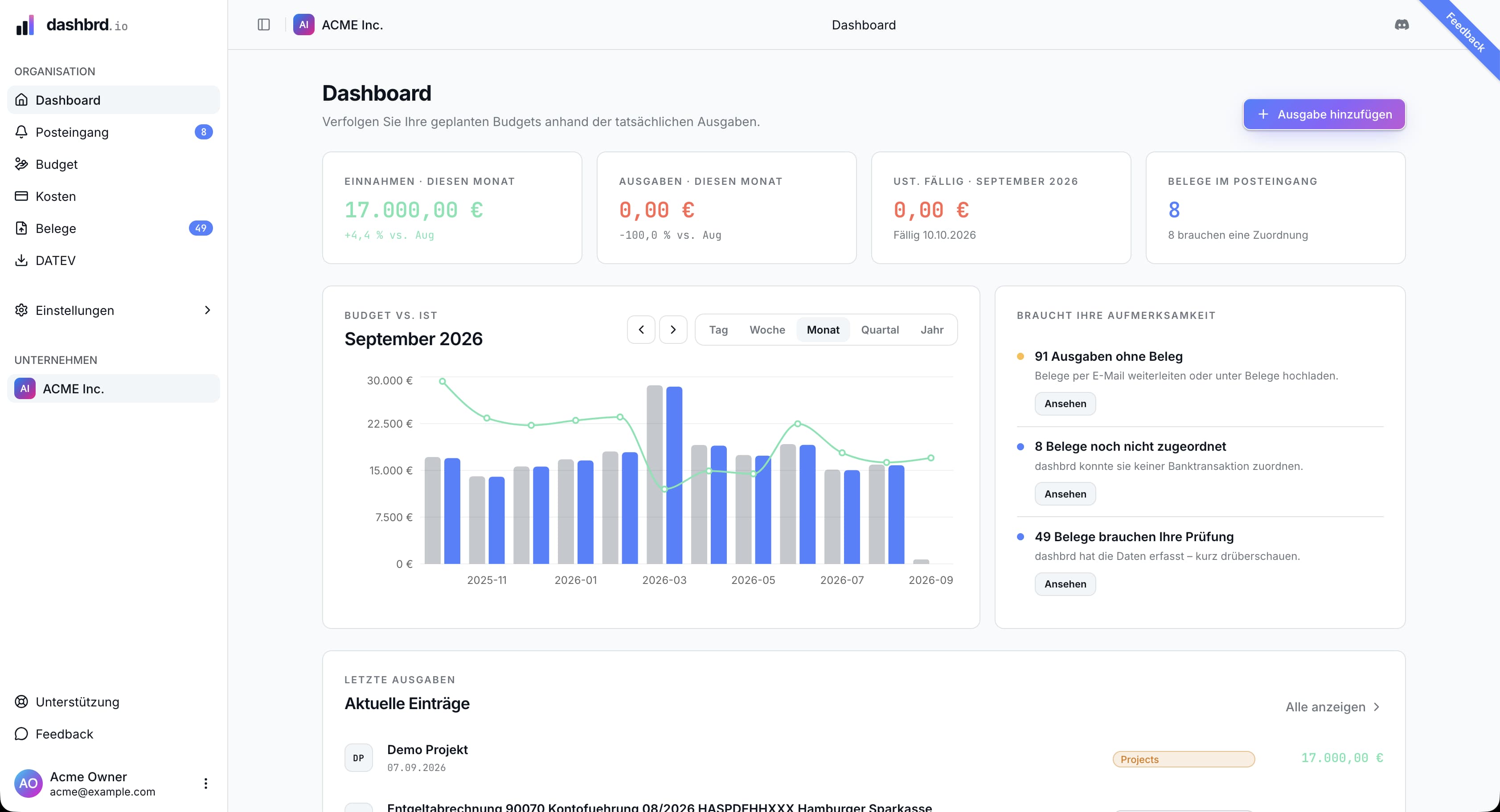Image resolution: width=1500 pixels, height=812 pixels.
Task: Click the Posteingang badge showing 8
Action: [203, 132]
